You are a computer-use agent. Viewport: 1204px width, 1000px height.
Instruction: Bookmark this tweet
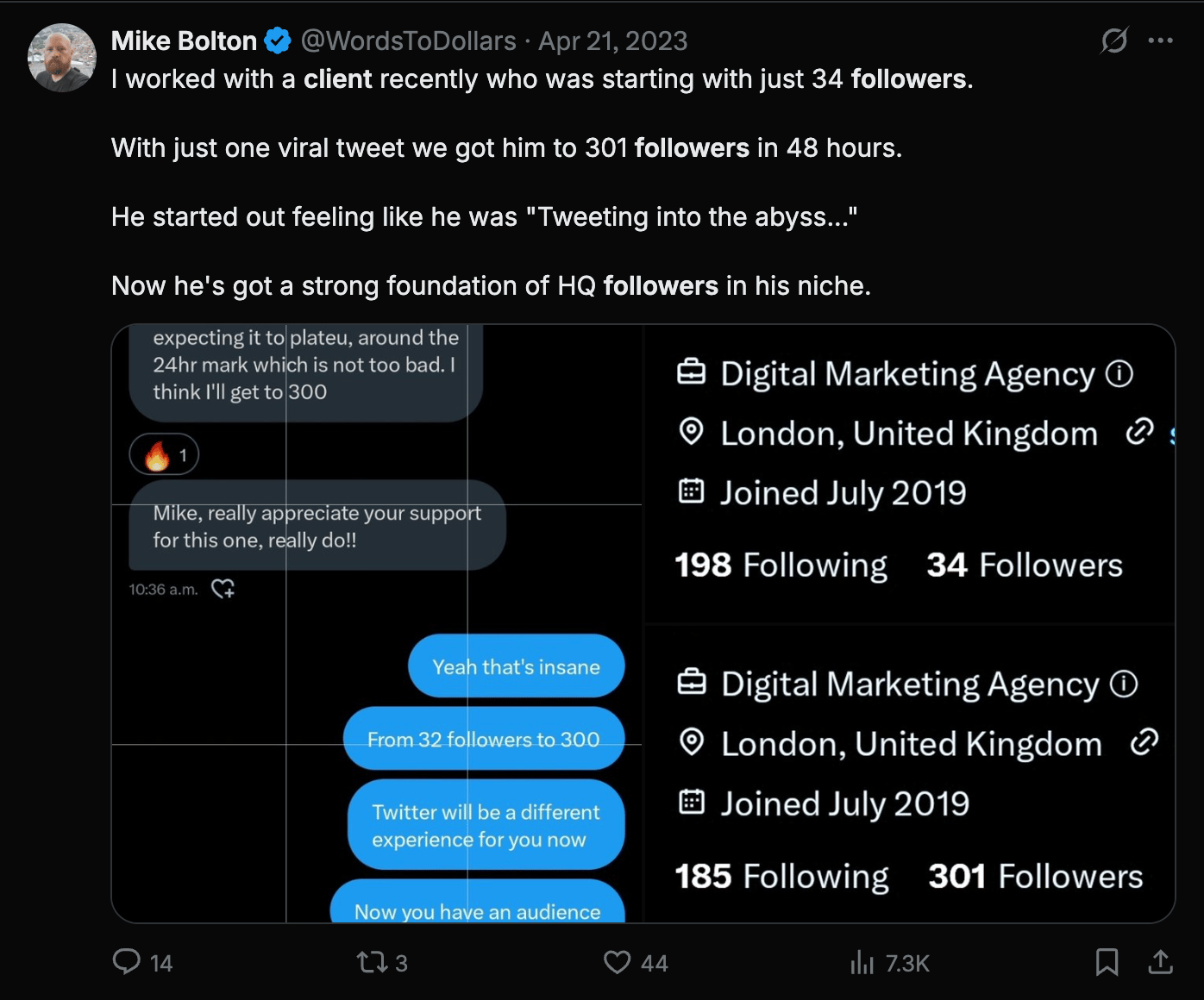[x=1107, y=961]
